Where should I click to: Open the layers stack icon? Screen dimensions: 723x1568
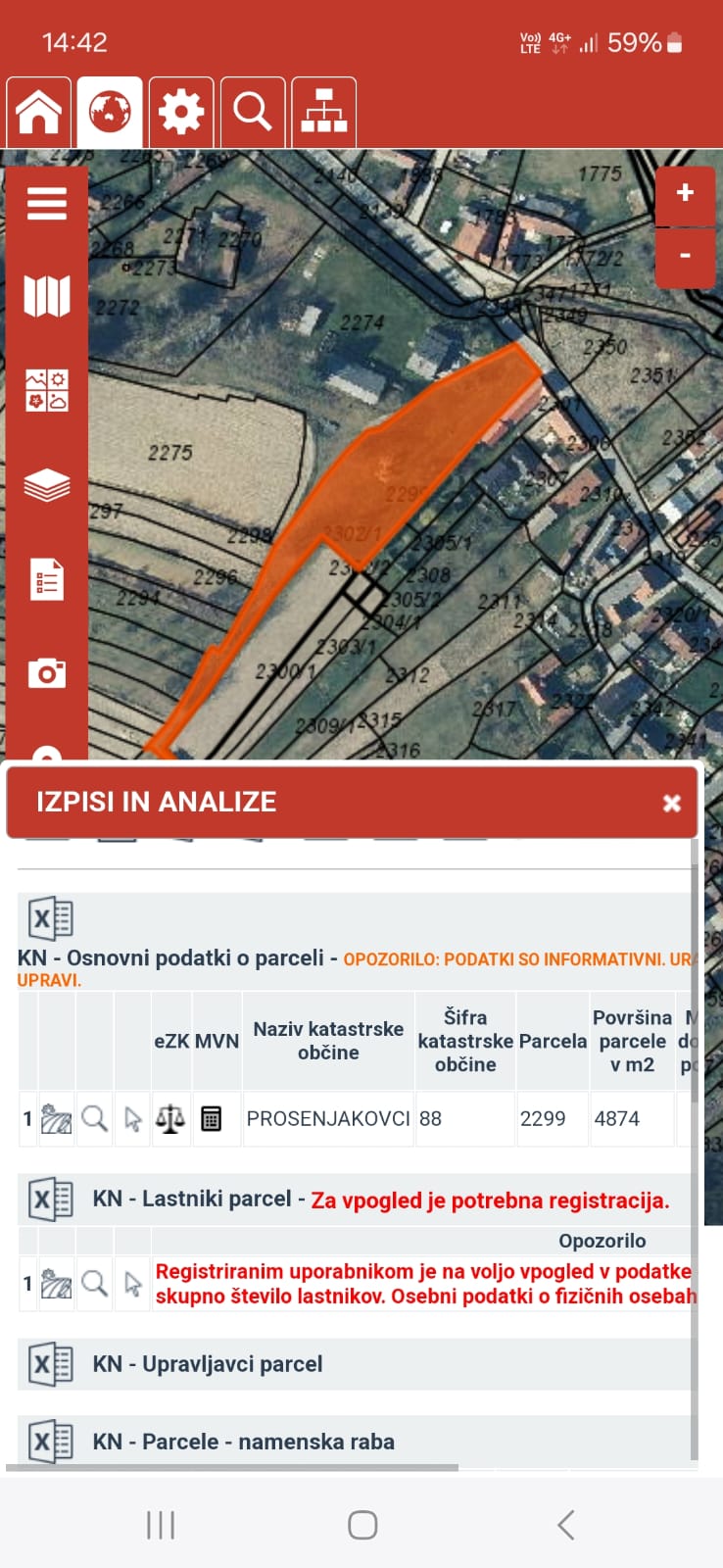(47, 485)
